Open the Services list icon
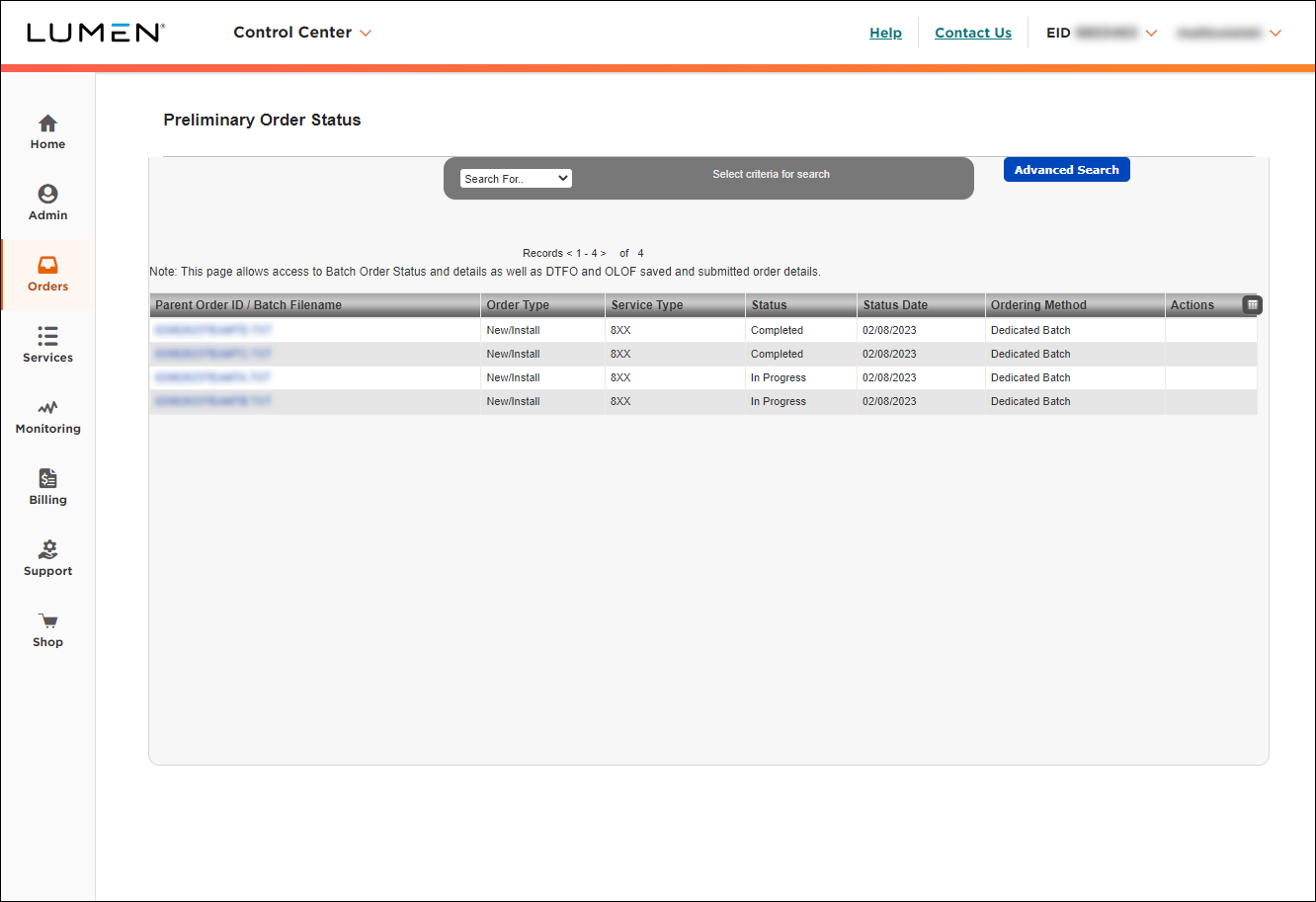Viewport: 1316px width, 902px height. (x=47, y=337)
